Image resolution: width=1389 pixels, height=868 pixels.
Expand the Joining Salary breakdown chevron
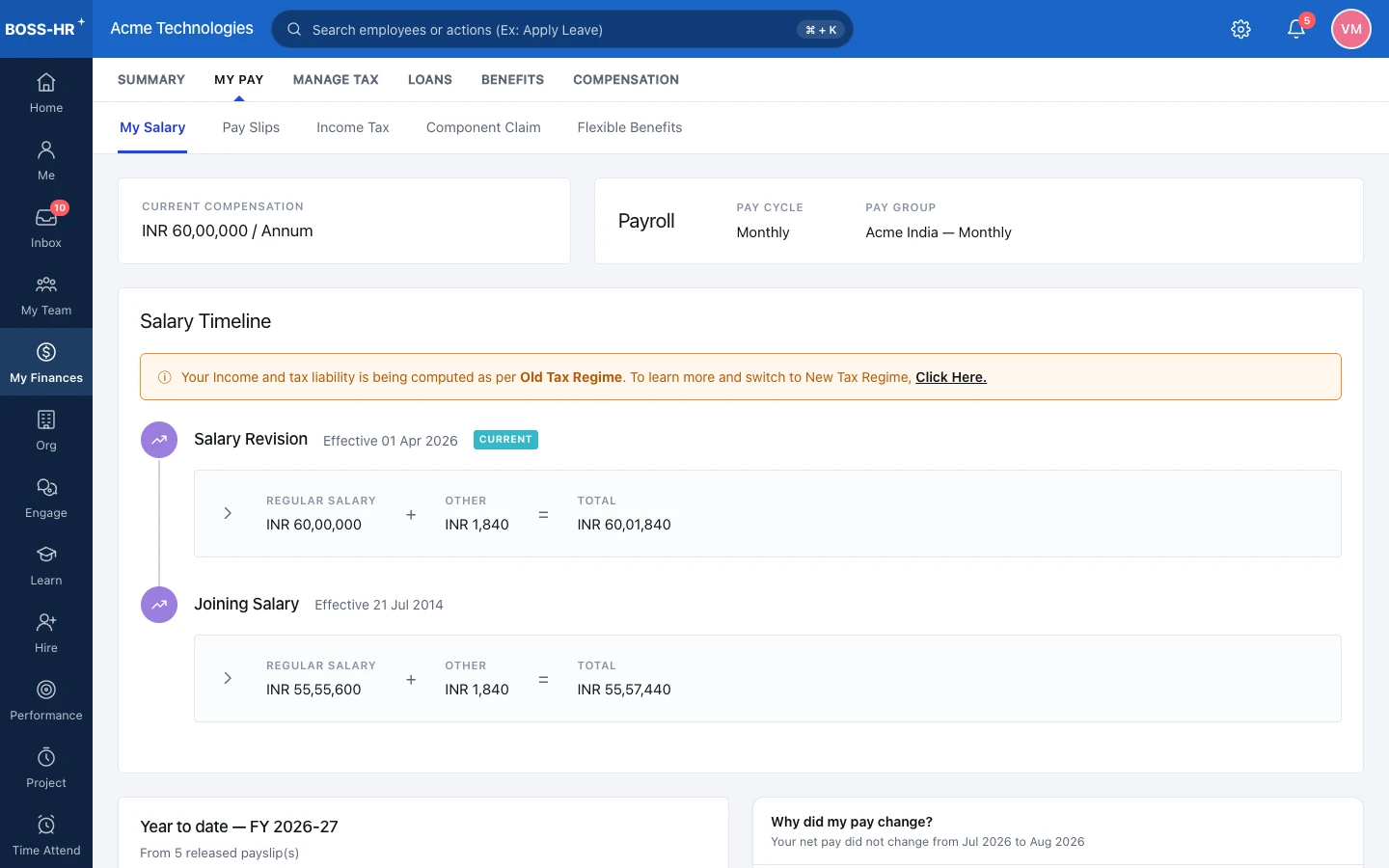point(228,678)
